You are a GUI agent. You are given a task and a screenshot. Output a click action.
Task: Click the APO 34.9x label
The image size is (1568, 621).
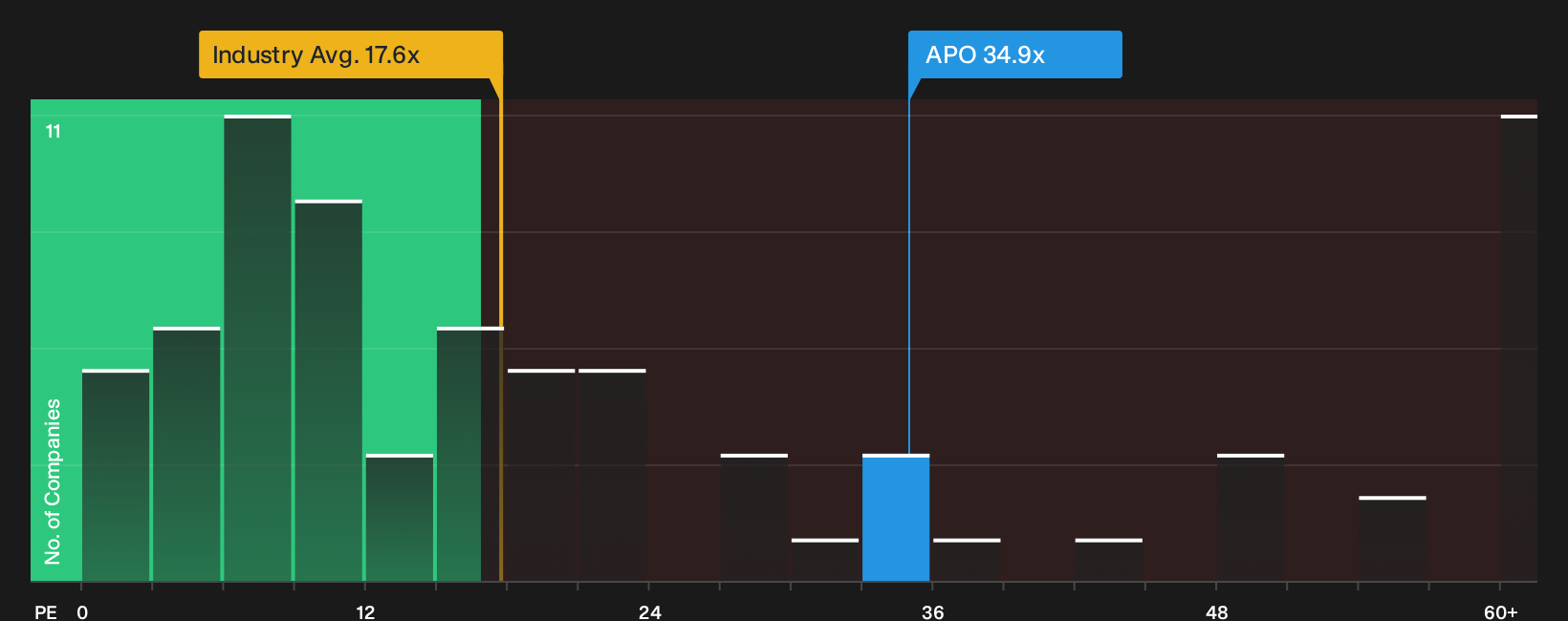[x=1014, y=54]
